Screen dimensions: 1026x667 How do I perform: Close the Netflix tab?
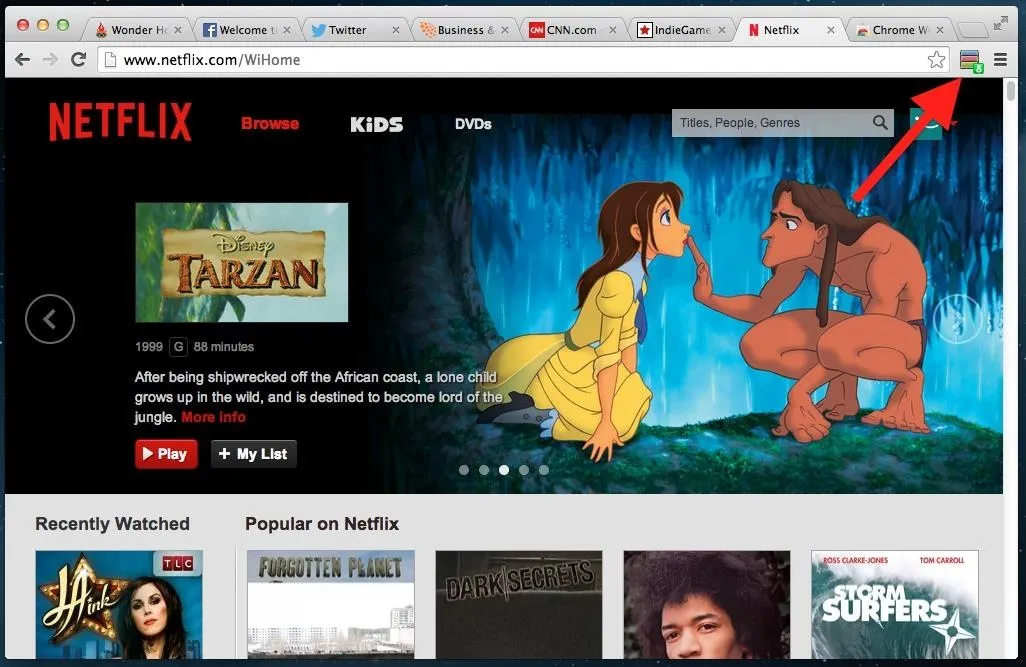(830, 30)
